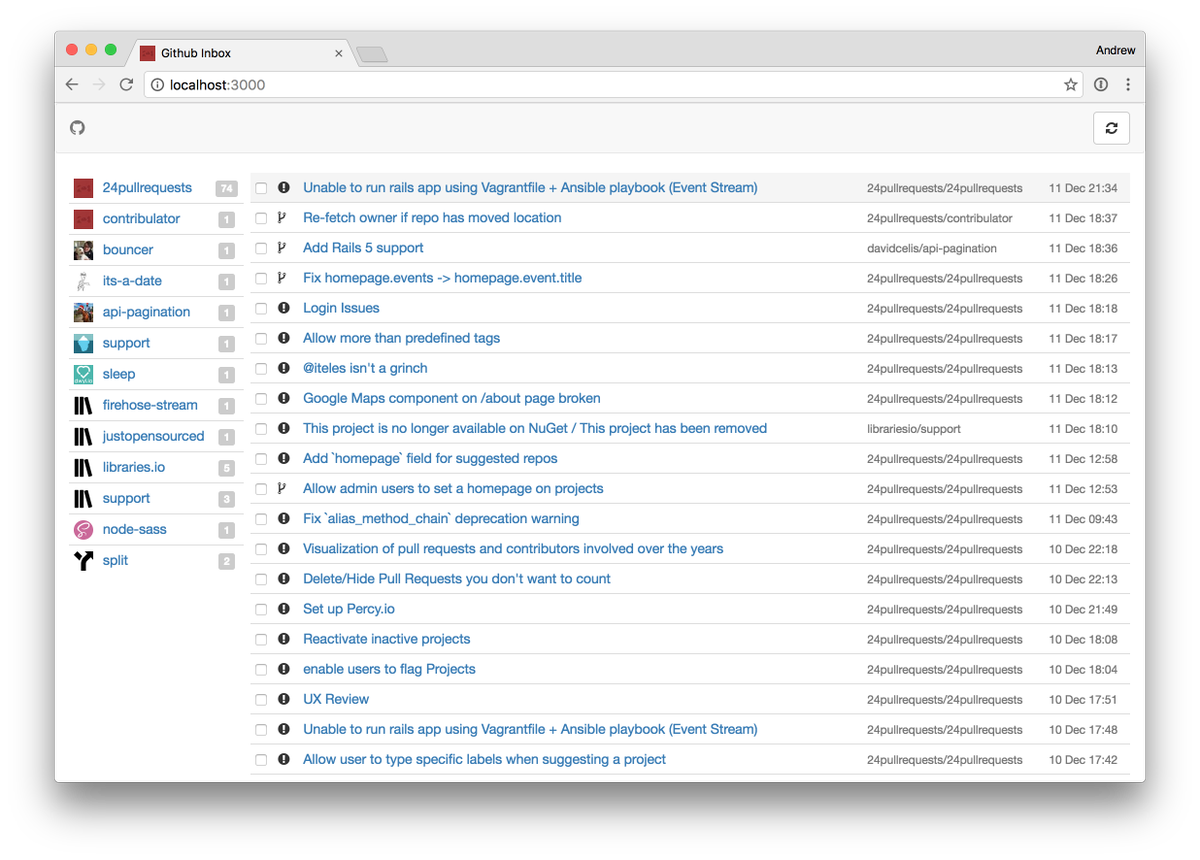Click the 11 Dec 21:34 timestamp

[x=1083, y=188]
